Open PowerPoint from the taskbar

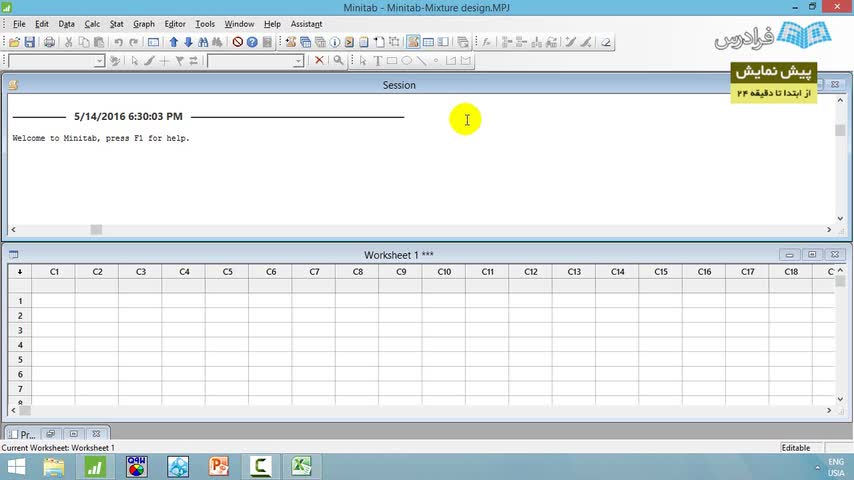coord(219,467)
